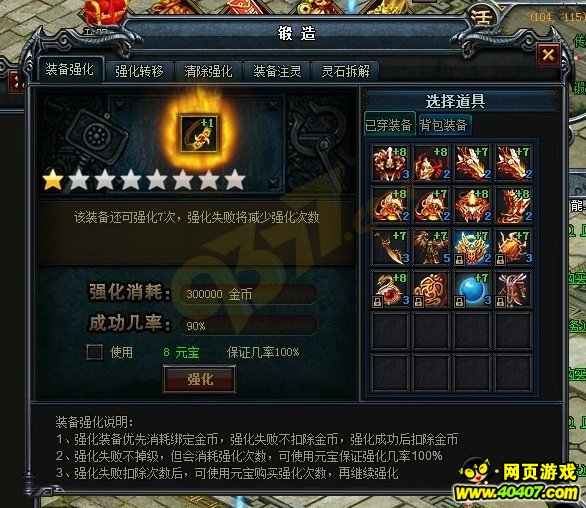The height and width of the screenshot is (508, 586).
Task: Select the blue orb item in inventory grid
Action: tap(472, 289)
